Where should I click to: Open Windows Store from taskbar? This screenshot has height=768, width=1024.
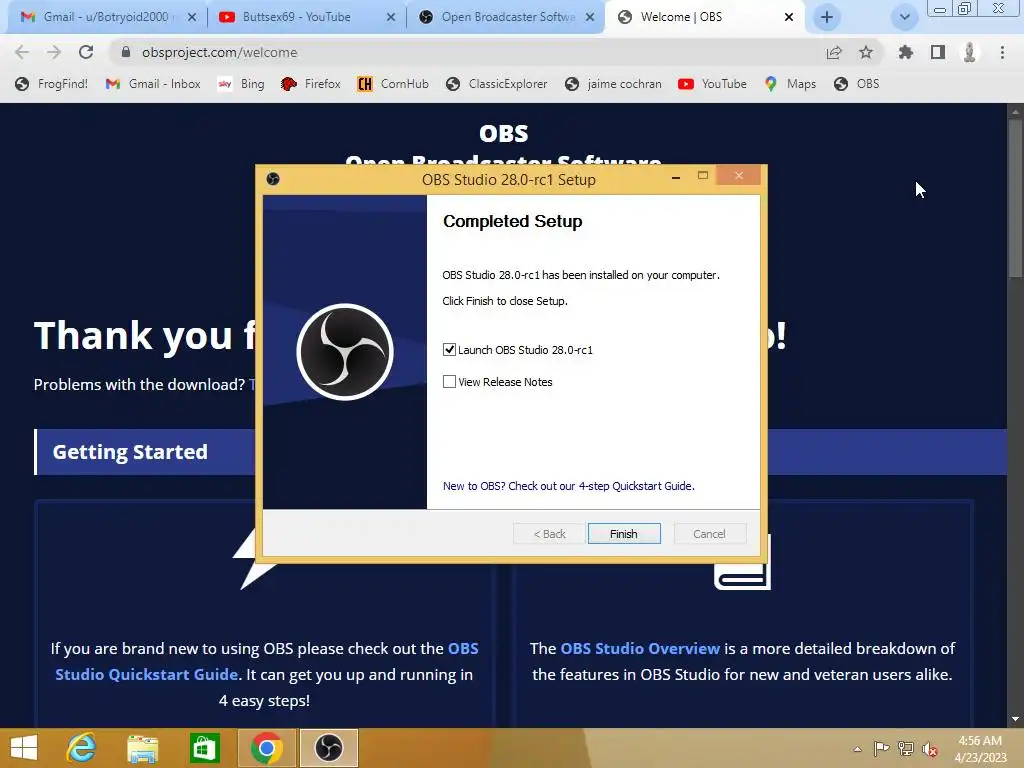pyautogui.click(x=204, y=748)
